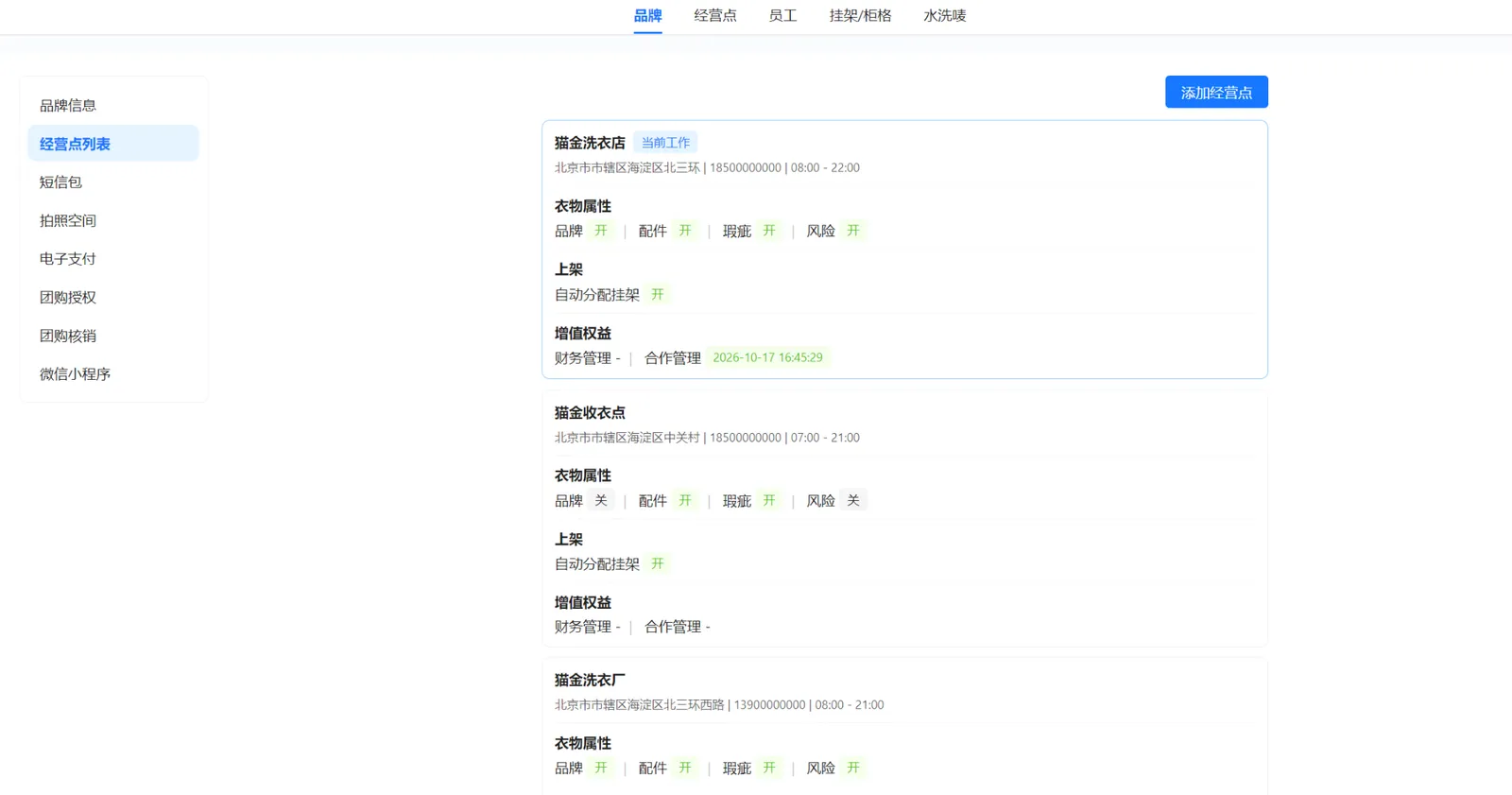
Task: Select the 猫金收衣点 card title
Action: [x=590, y=413]
